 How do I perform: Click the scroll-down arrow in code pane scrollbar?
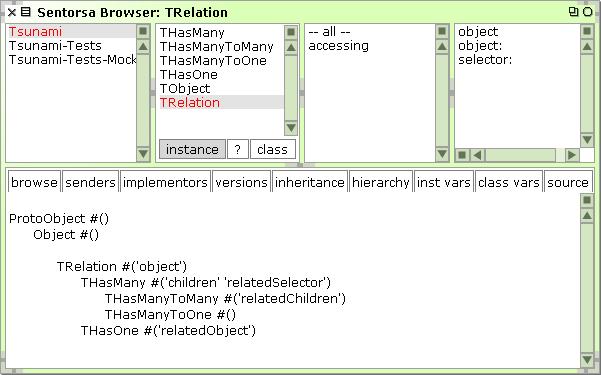[587, 359]
